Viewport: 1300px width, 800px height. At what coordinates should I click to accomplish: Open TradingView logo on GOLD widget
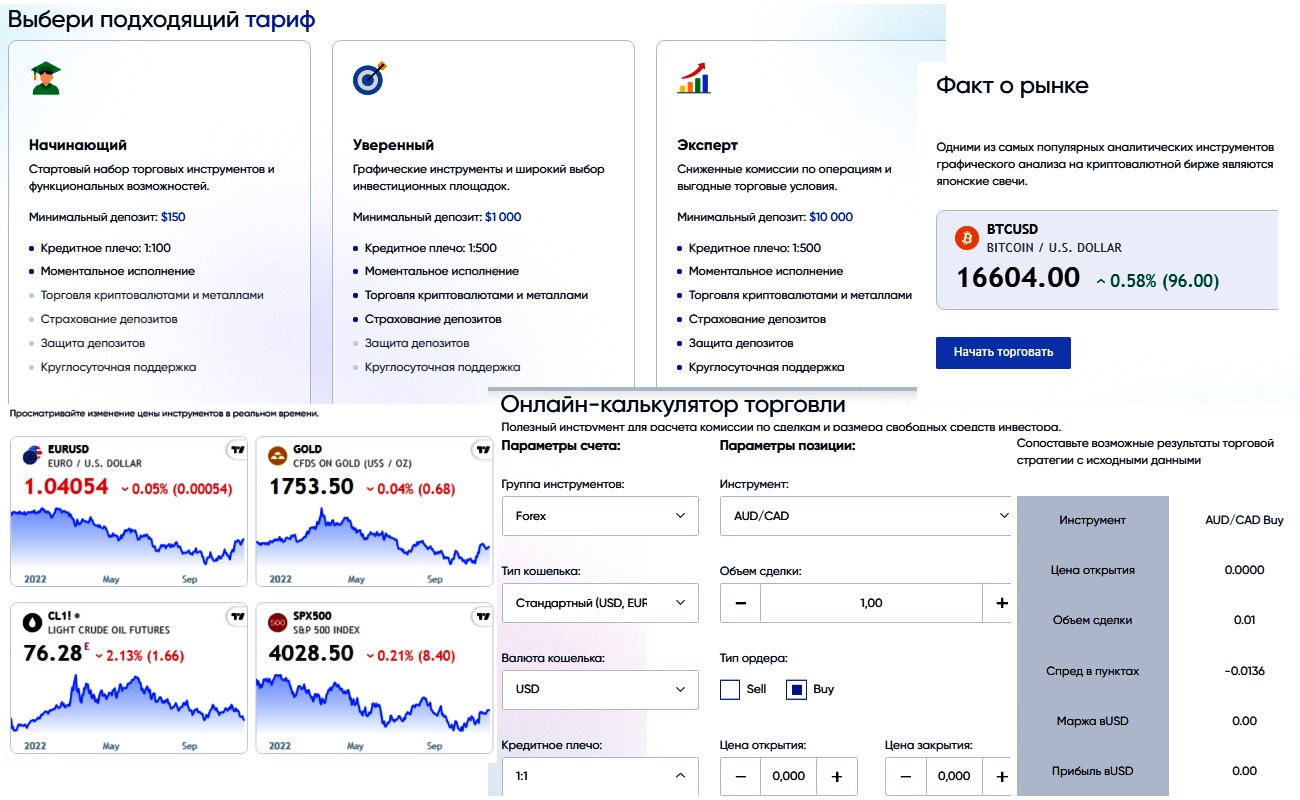click(482, 450)
